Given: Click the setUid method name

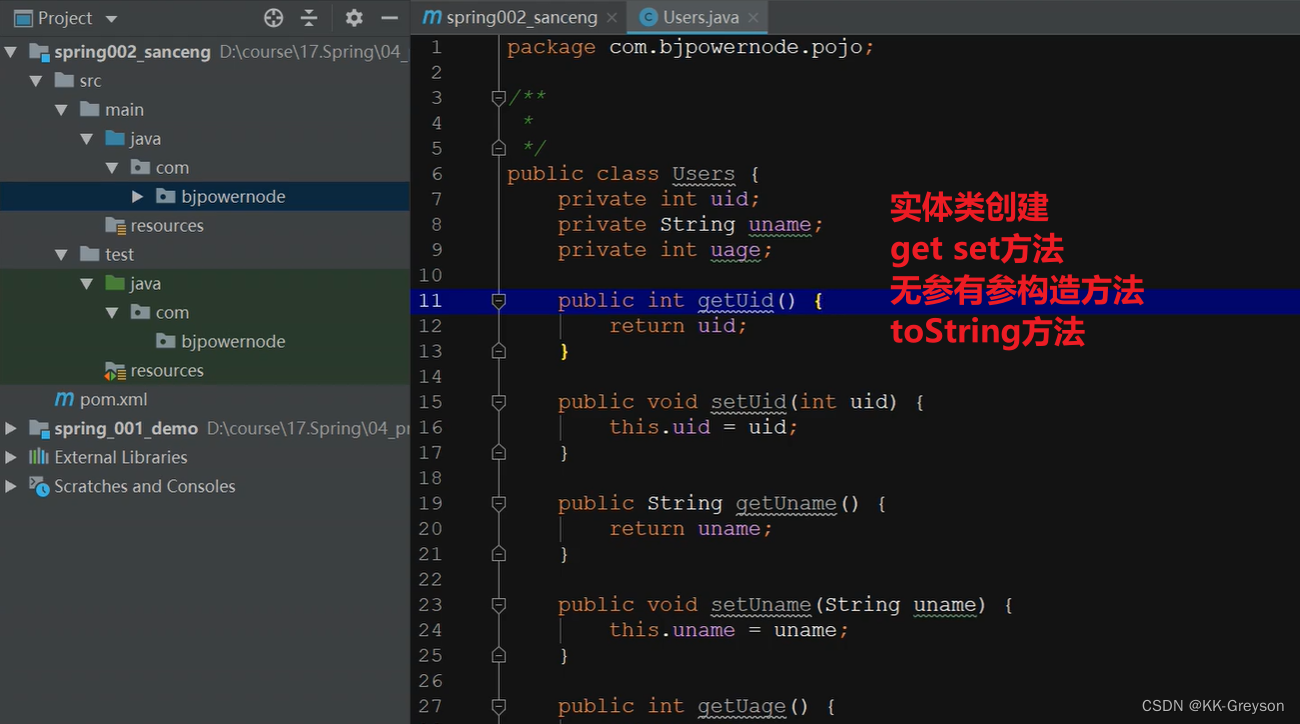Looking at the screenshot, I should tap(748, 402).
